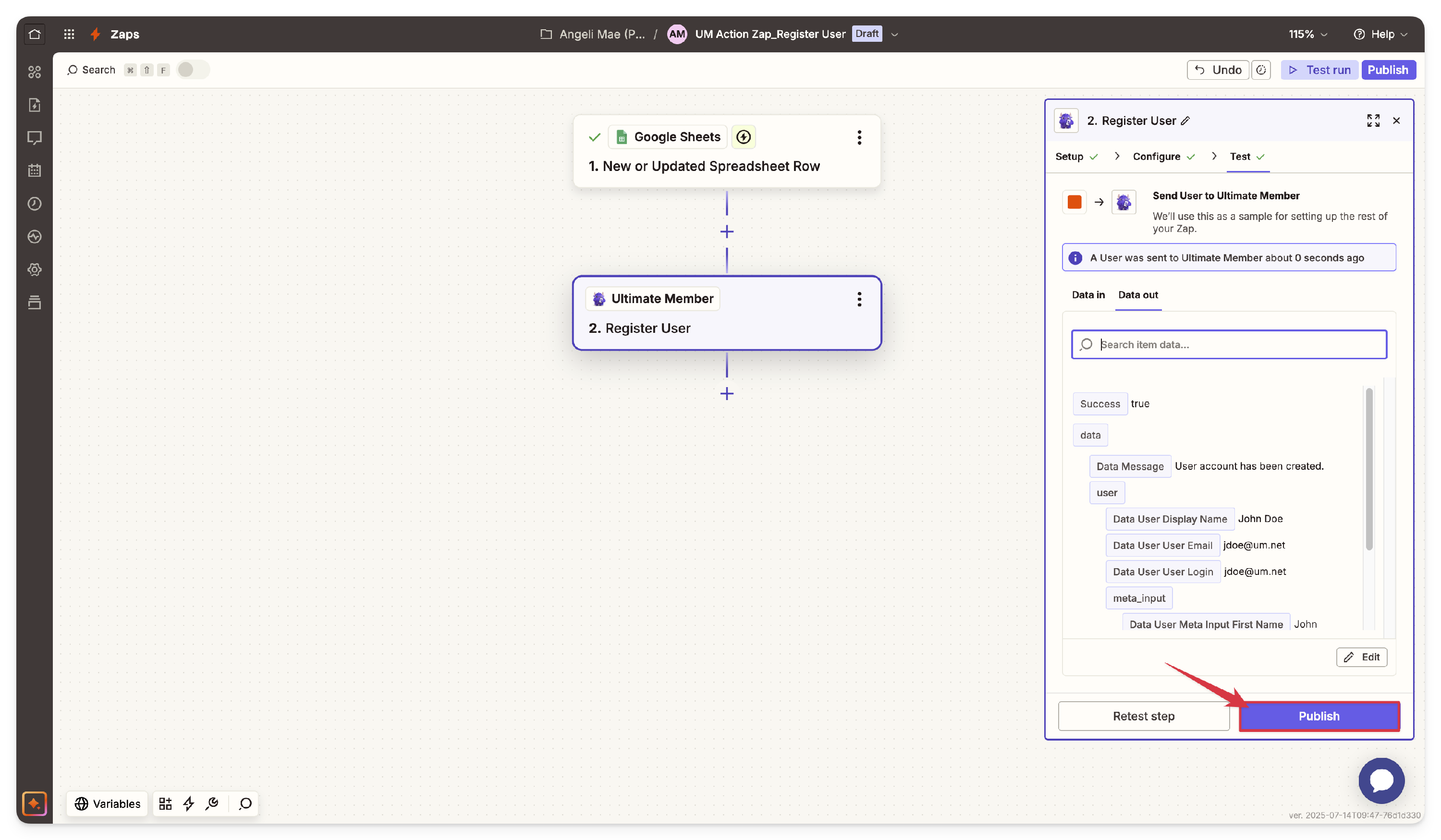This screenshot has height=840, width=1441.
Task: Open Ultimate Member step three-dot menu
Action: click(x=859, y=299)
